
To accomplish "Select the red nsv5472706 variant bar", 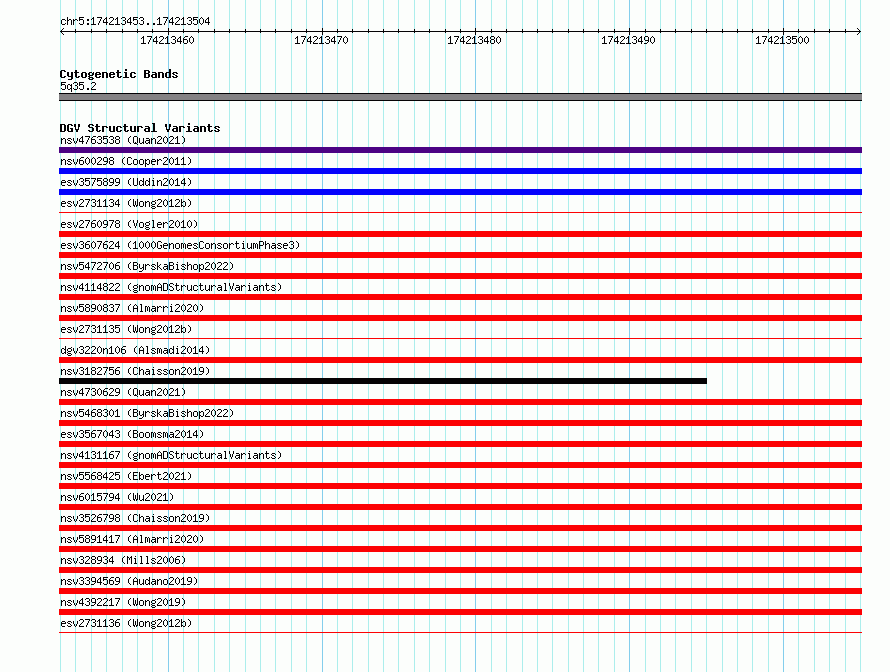I will point(460,276).
